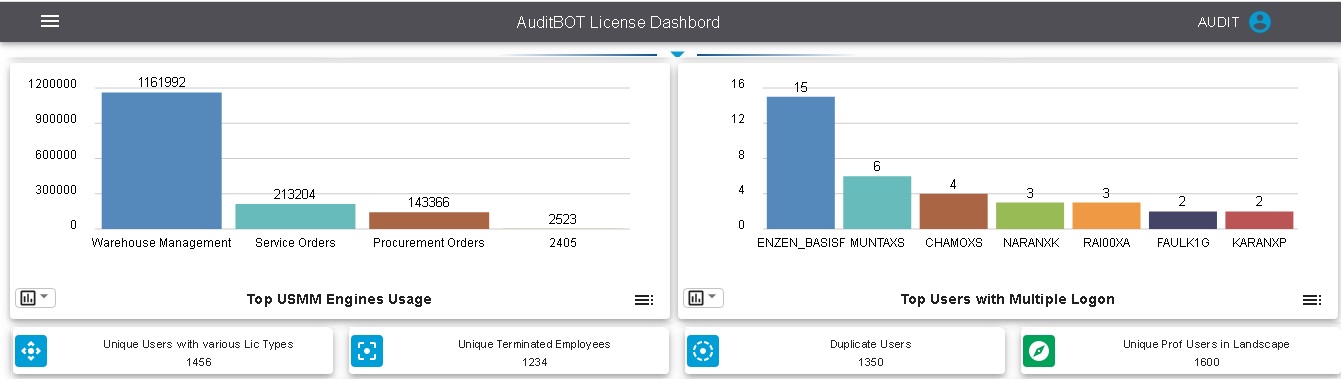Click the Duplicate Users icon
The image size is (1341, 379).
703,351
